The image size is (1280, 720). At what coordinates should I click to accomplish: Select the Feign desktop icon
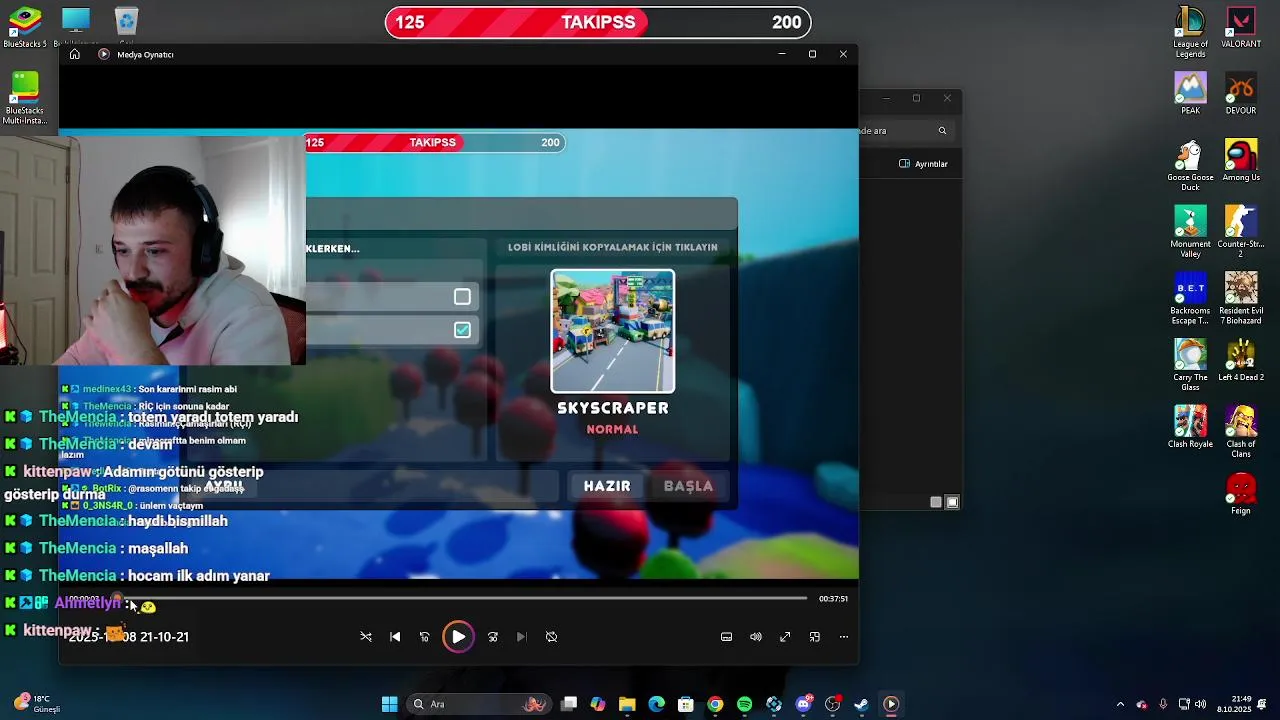(1241, 494)
